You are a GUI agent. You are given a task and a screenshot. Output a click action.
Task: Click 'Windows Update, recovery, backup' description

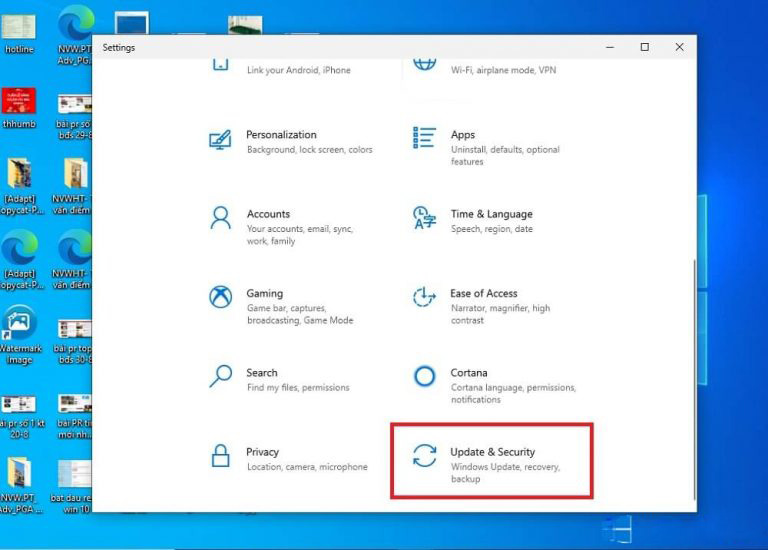pos(505,473)
